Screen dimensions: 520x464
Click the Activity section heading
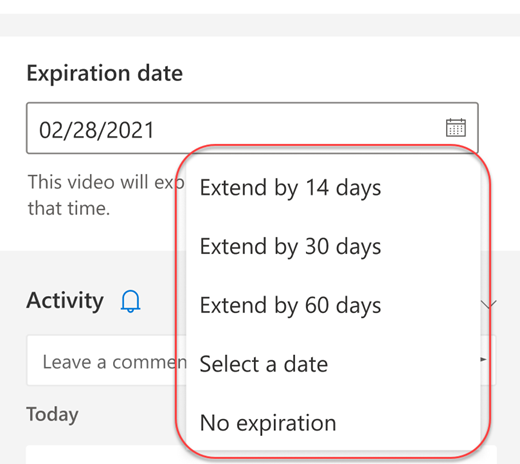tap(65, 301)
